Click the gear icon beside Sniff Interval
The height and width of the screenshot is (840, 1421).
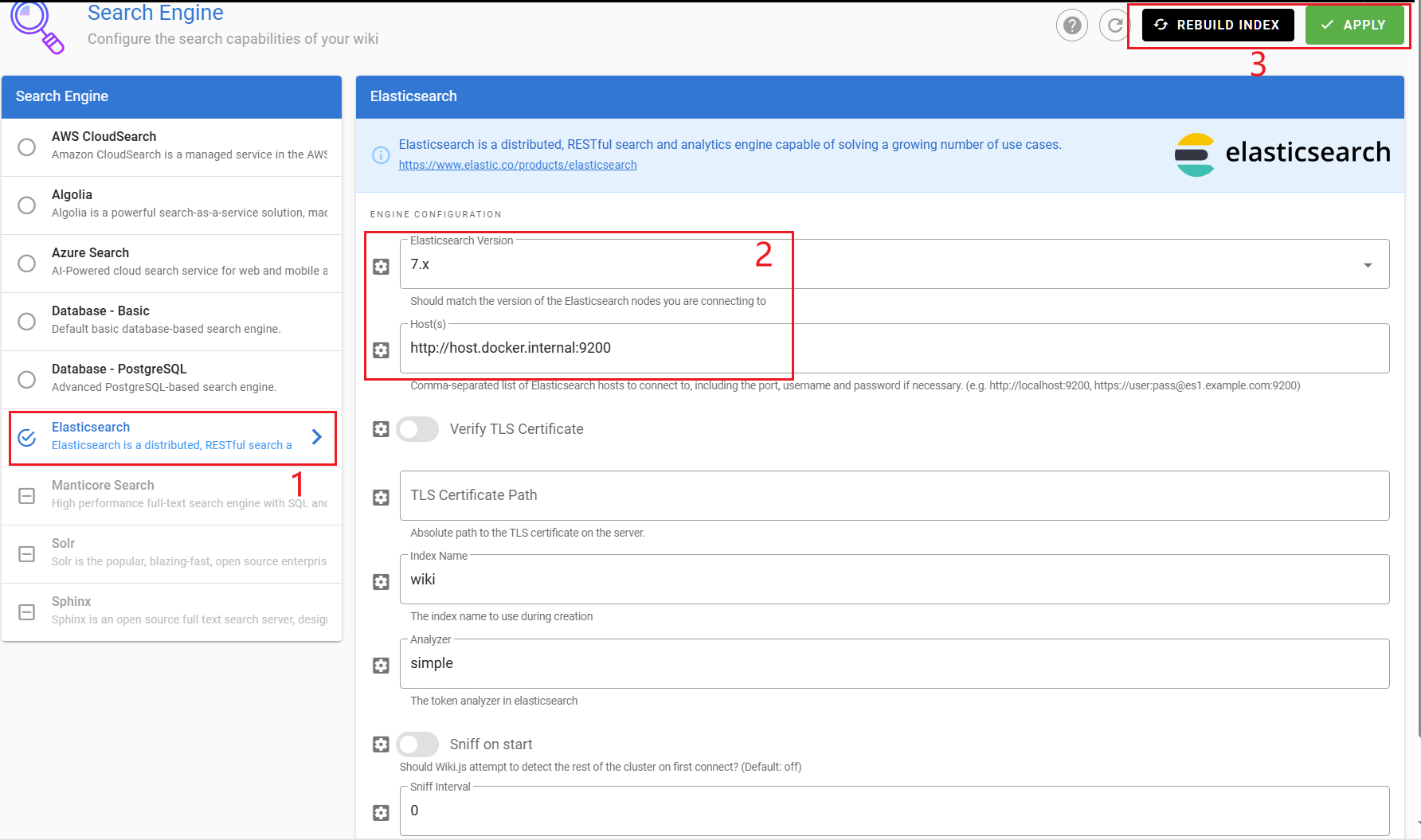381,812
